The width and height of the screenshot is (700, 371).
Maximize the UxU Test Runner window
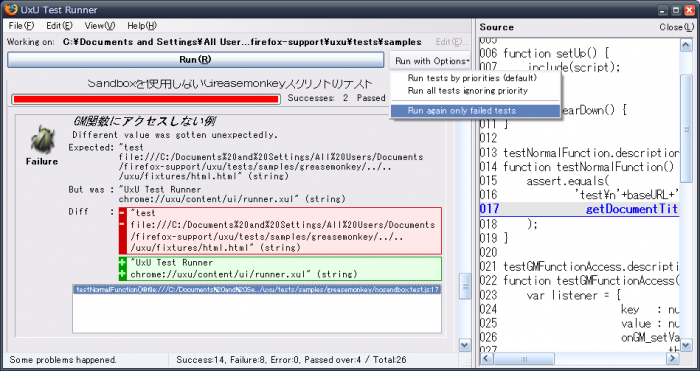[x=676, y=9]
